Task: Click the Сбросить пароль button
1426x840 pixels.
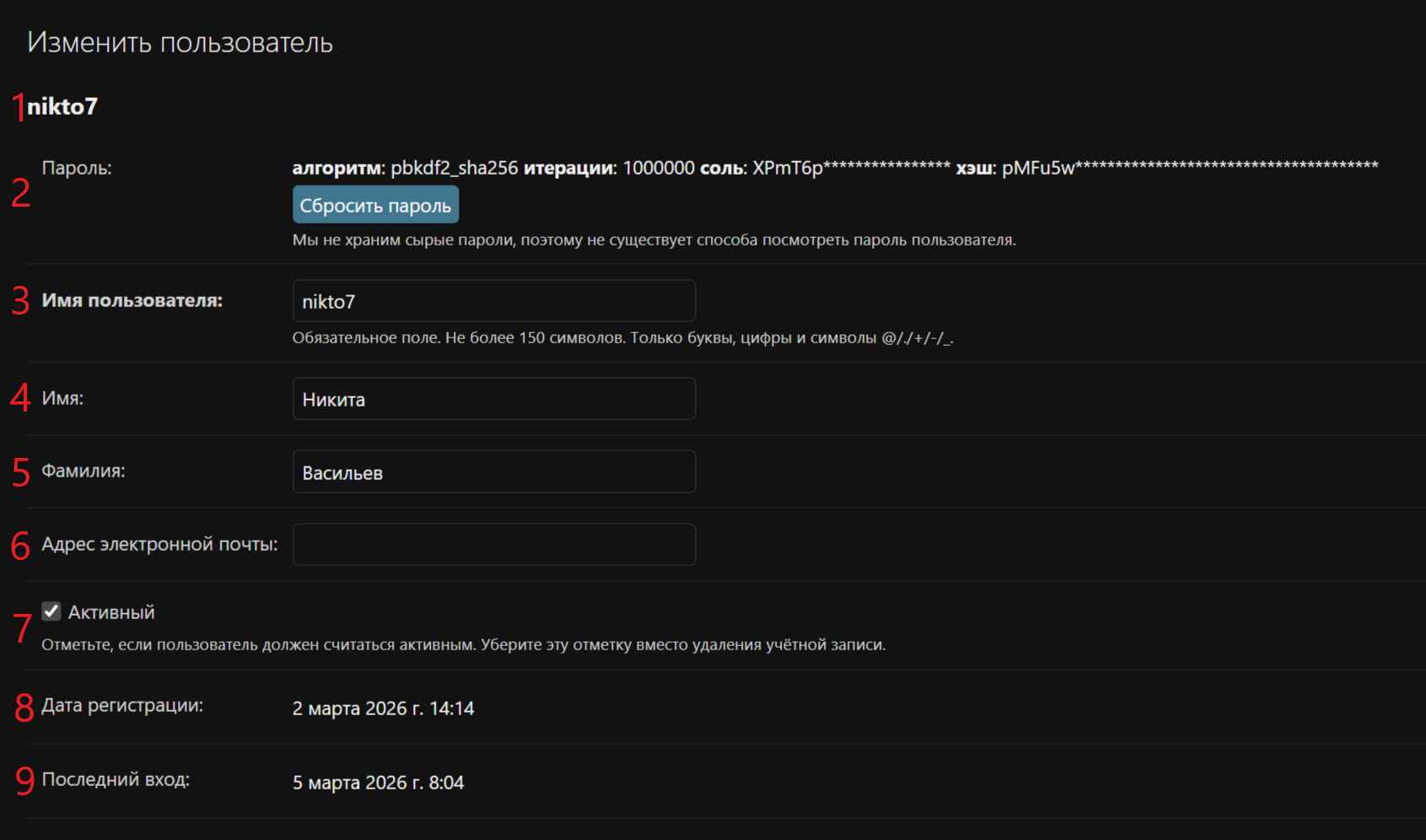Action: pyautogui.click(x=375, y=205)
